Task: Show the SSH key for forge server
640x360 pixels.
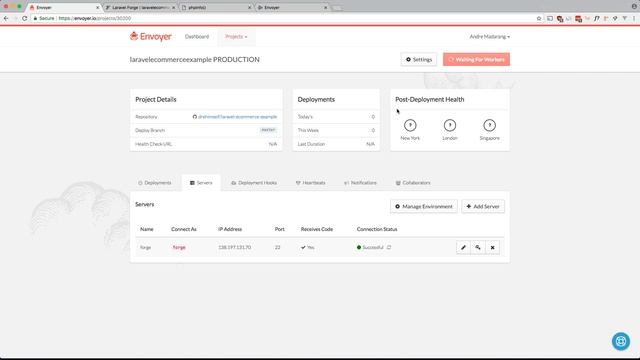Action: pyautogui.click(x=478, y=247)
